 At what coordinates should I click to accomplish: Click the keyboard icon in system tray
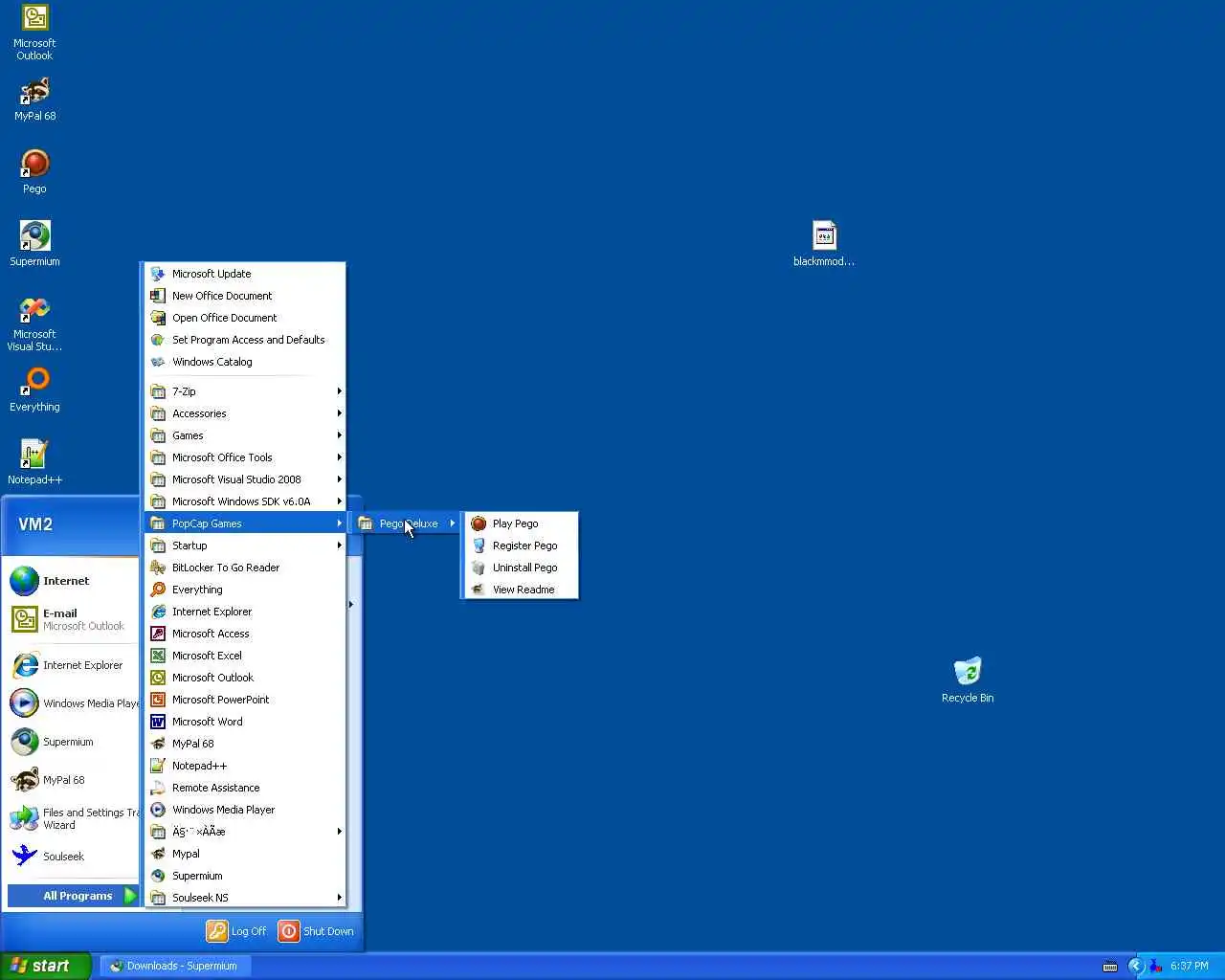pyautogui.click(x=1110, y=966)
